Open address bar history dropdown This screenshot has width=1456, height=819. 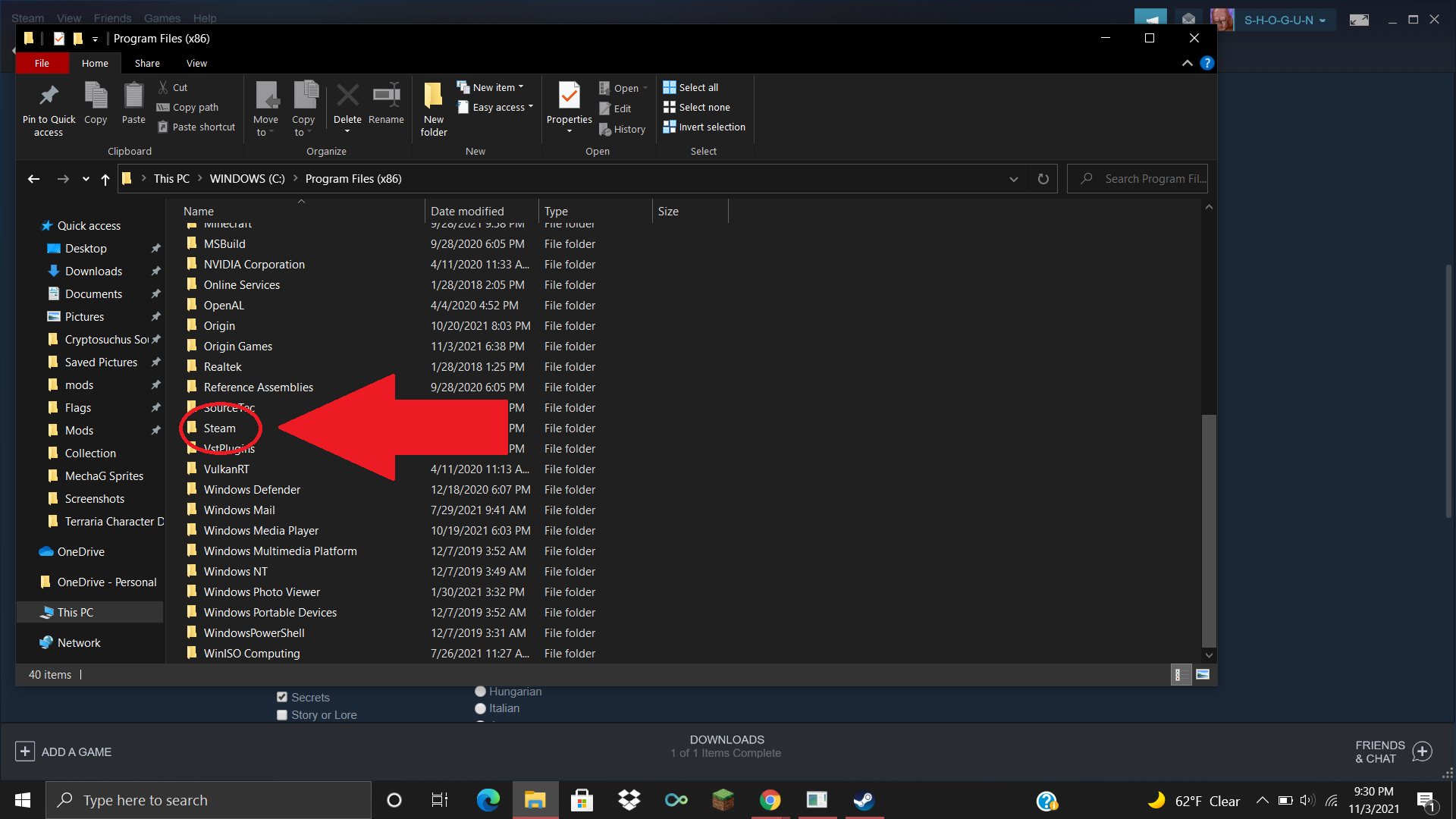(x=1014, y=179)
